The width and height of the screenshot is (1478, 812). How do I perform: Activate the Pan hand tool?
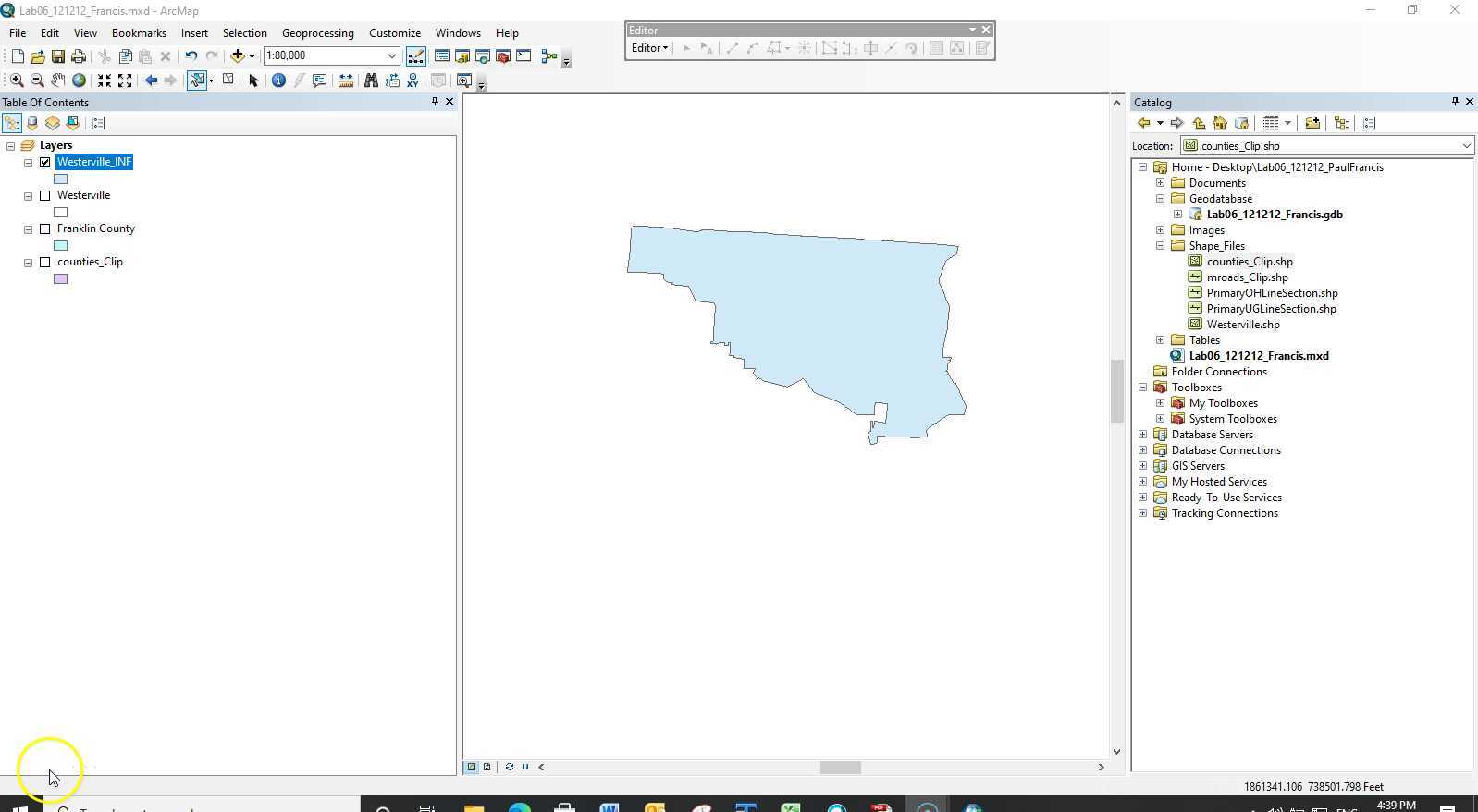point(58,80)
